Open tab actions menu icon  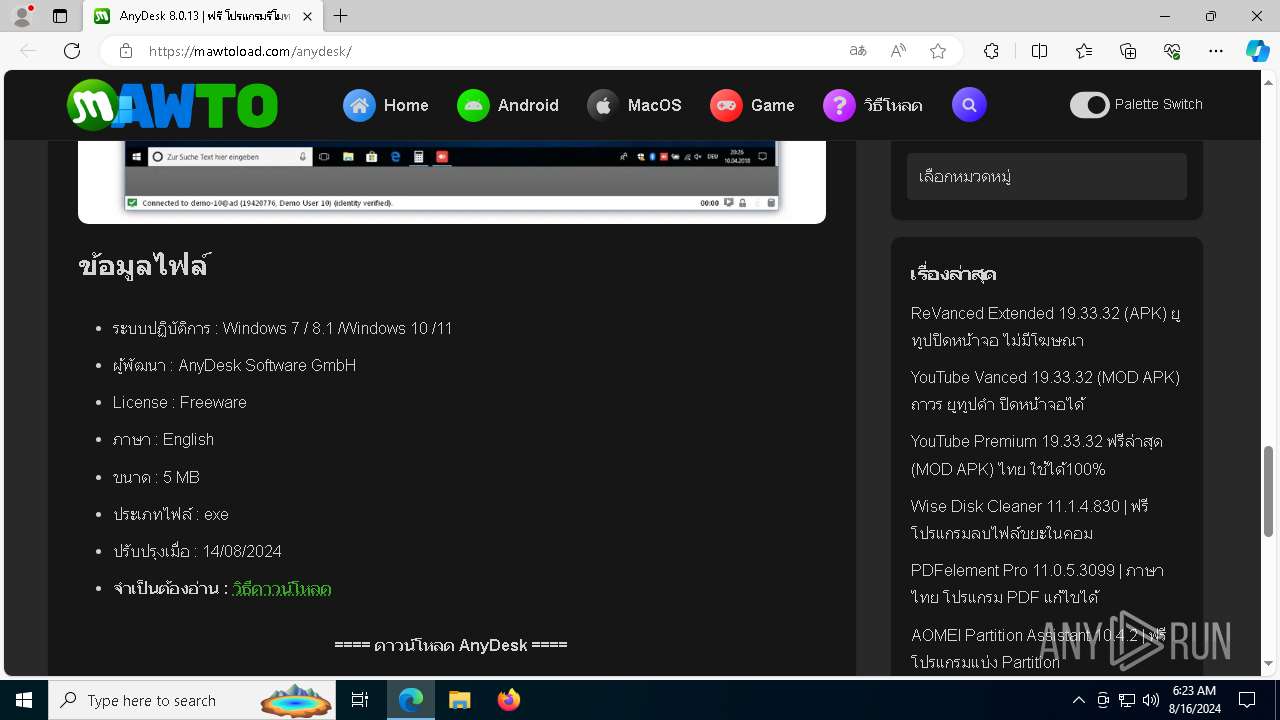pos(60,16)
